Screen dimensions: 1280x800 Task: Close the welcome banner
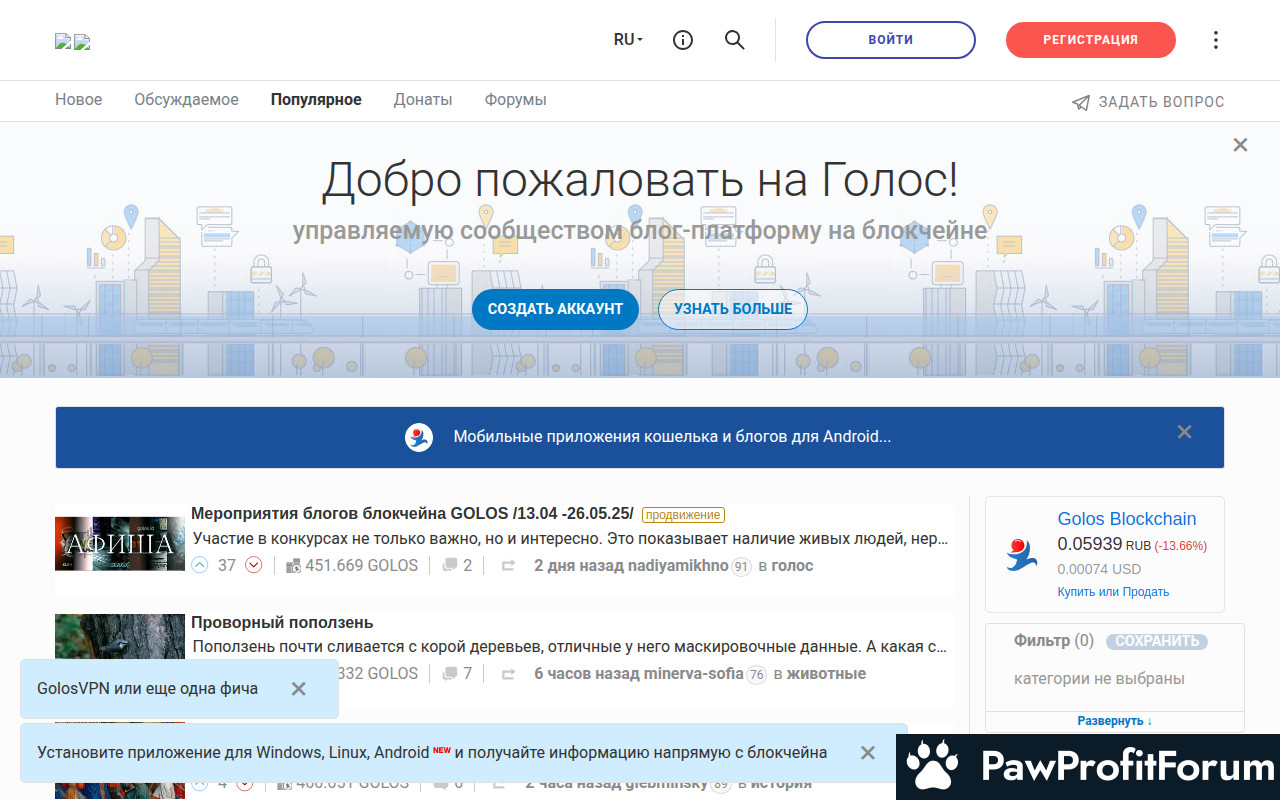(x=1240, y=145)
